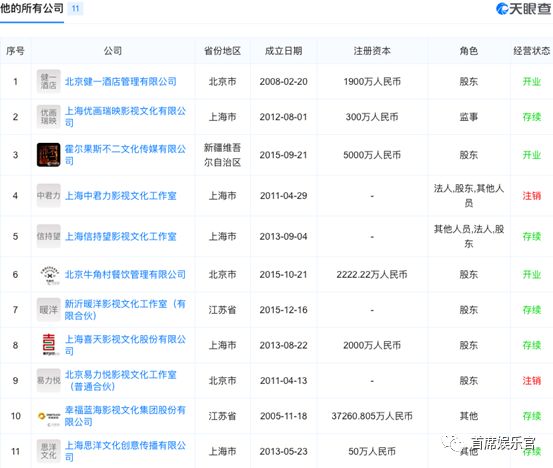
Task: Open 上海中君力影视文化工作室 link
Action: tap(121, 196)
